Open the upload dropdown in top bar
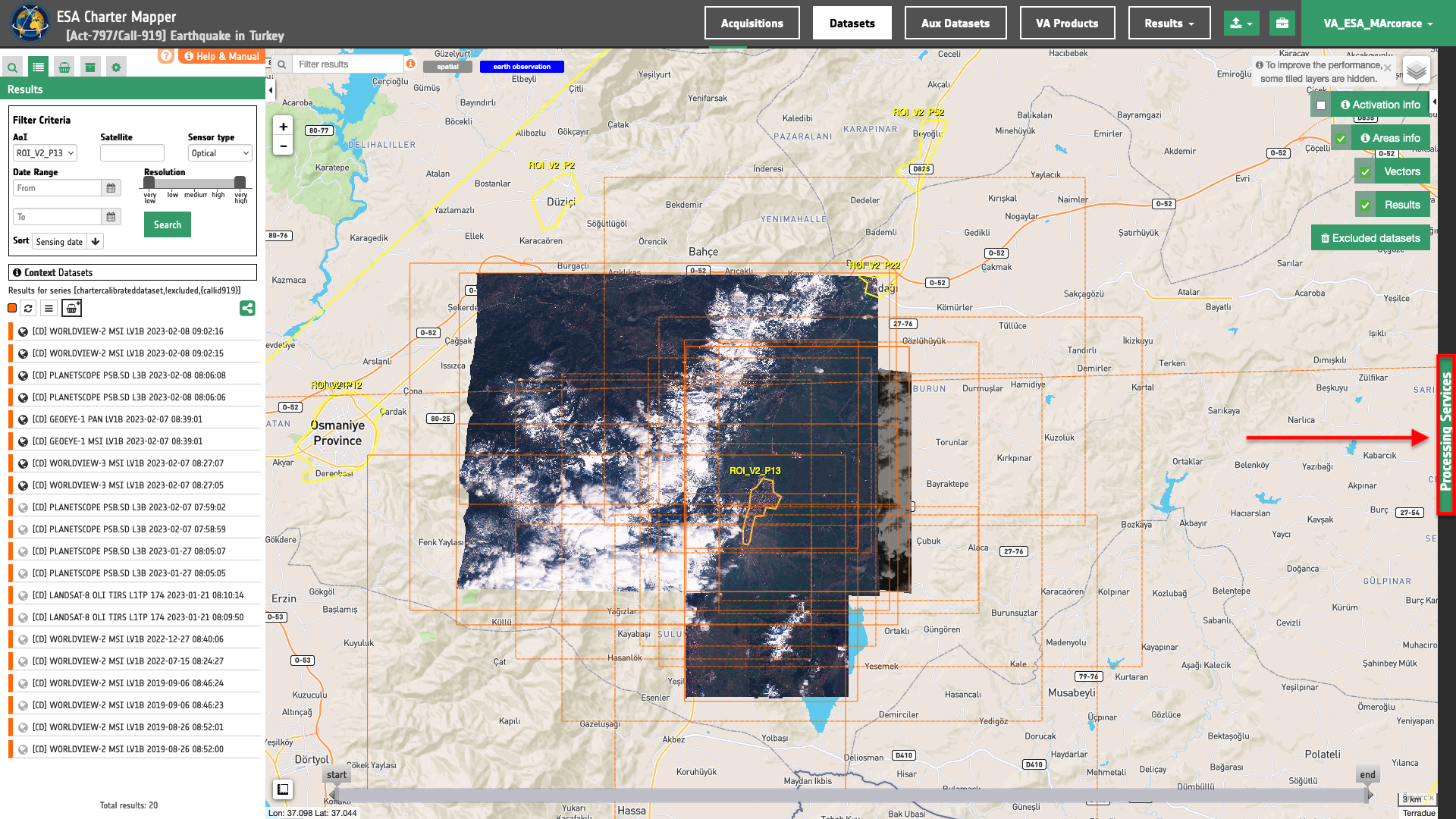1456x819 pixels. (1241, 24)
